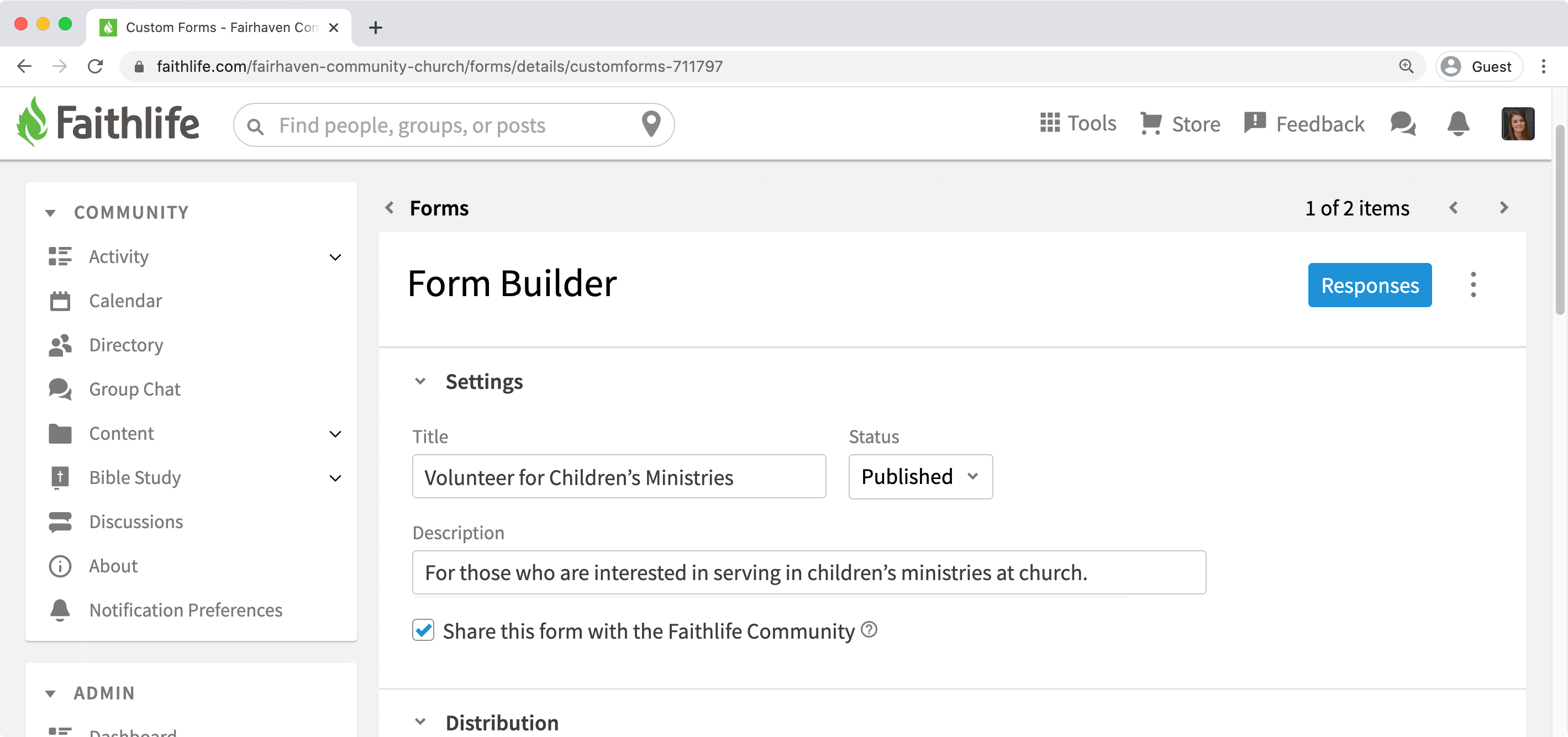Image resolution: width=1568 pixels, height=737 pixels.
Task: Click the Faithlife logo
Action: [x=108, y=122]
